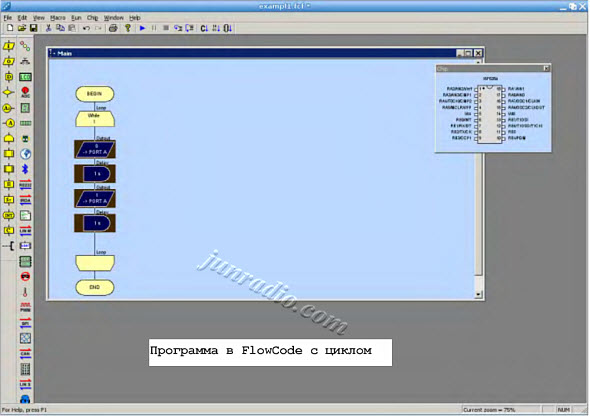Screen dimensions: 590x416
Task: Pause the simulation using the pause icon
Action: [154, 28]
